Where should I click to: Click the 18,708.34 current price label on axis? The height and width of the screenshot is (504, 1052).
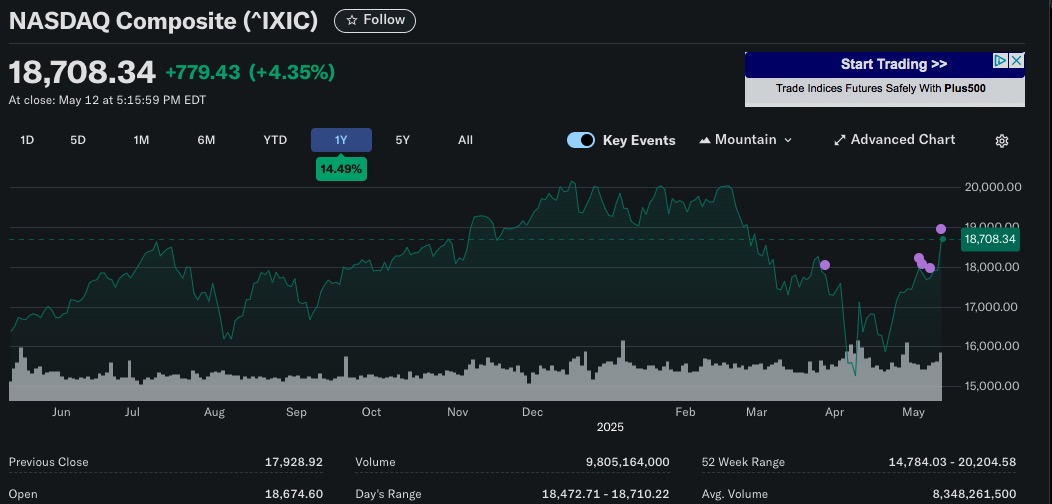990,239
